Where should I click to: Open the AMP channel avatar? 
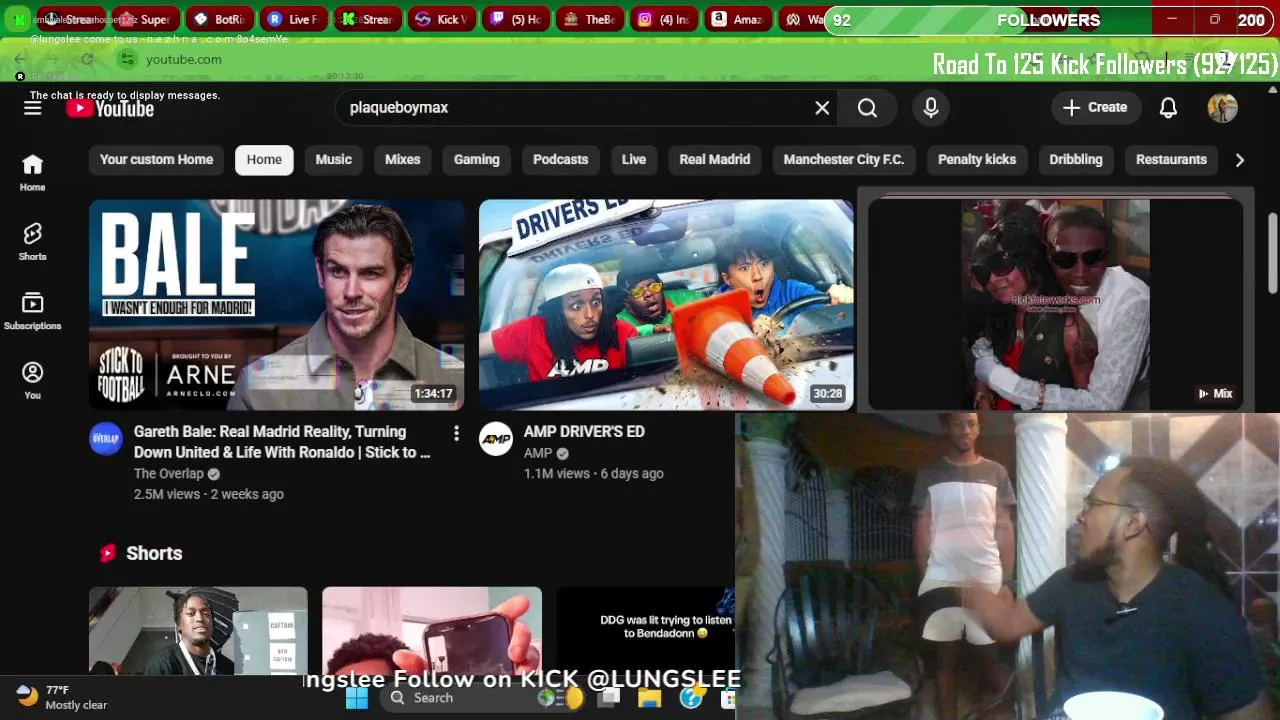click(496, 439)
